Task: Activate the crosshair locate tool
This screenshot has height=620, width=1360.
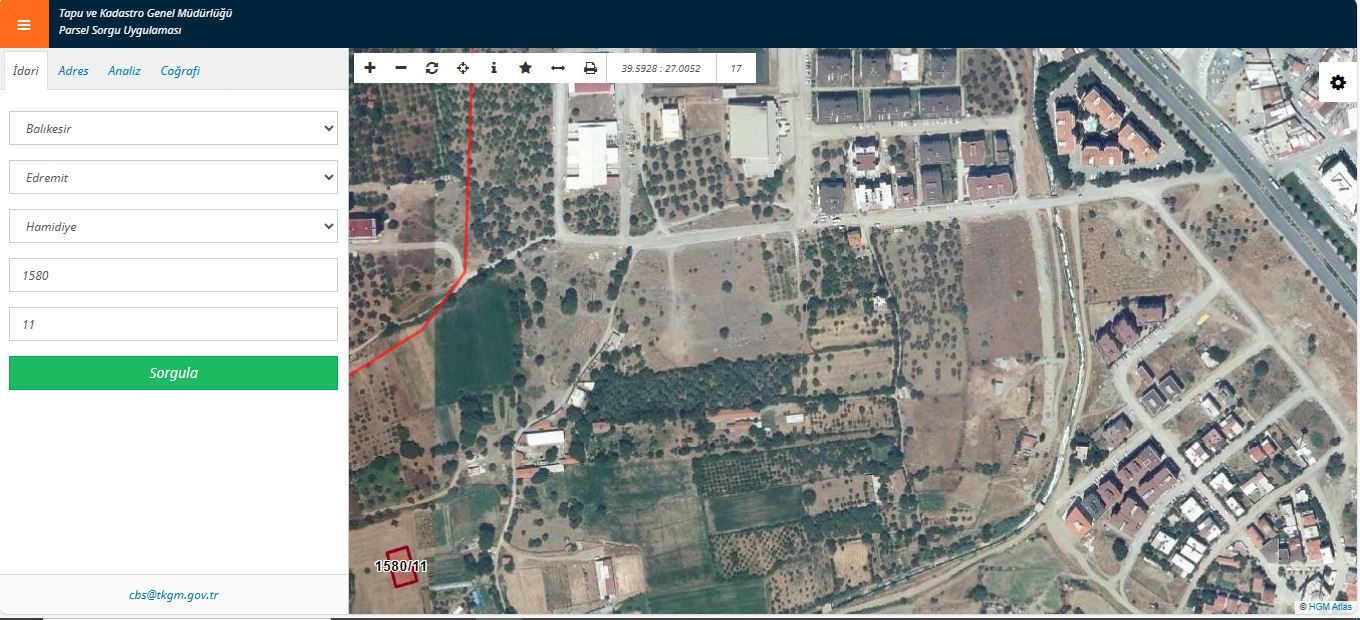Action: click(x=463, y=68)
